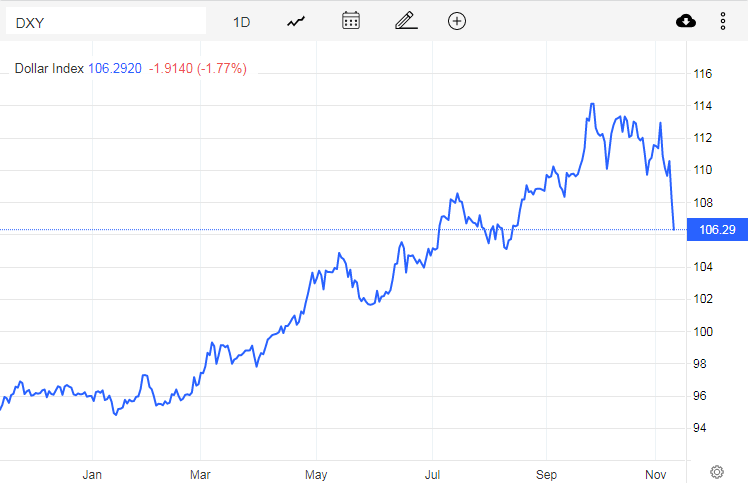Open chart settings with the gear icon
The height and width of the screenshot is (489, 748).
(x=716, y=472)
